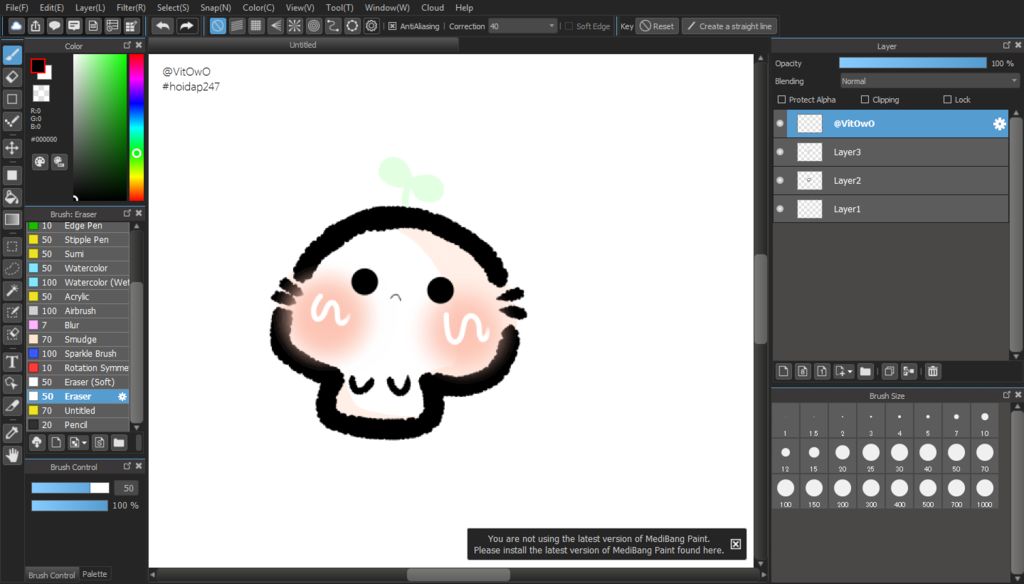The image size is (1024, 584).
Task: Open the File(F) menu
Action: pyautogui.click(x=17, y=8)
